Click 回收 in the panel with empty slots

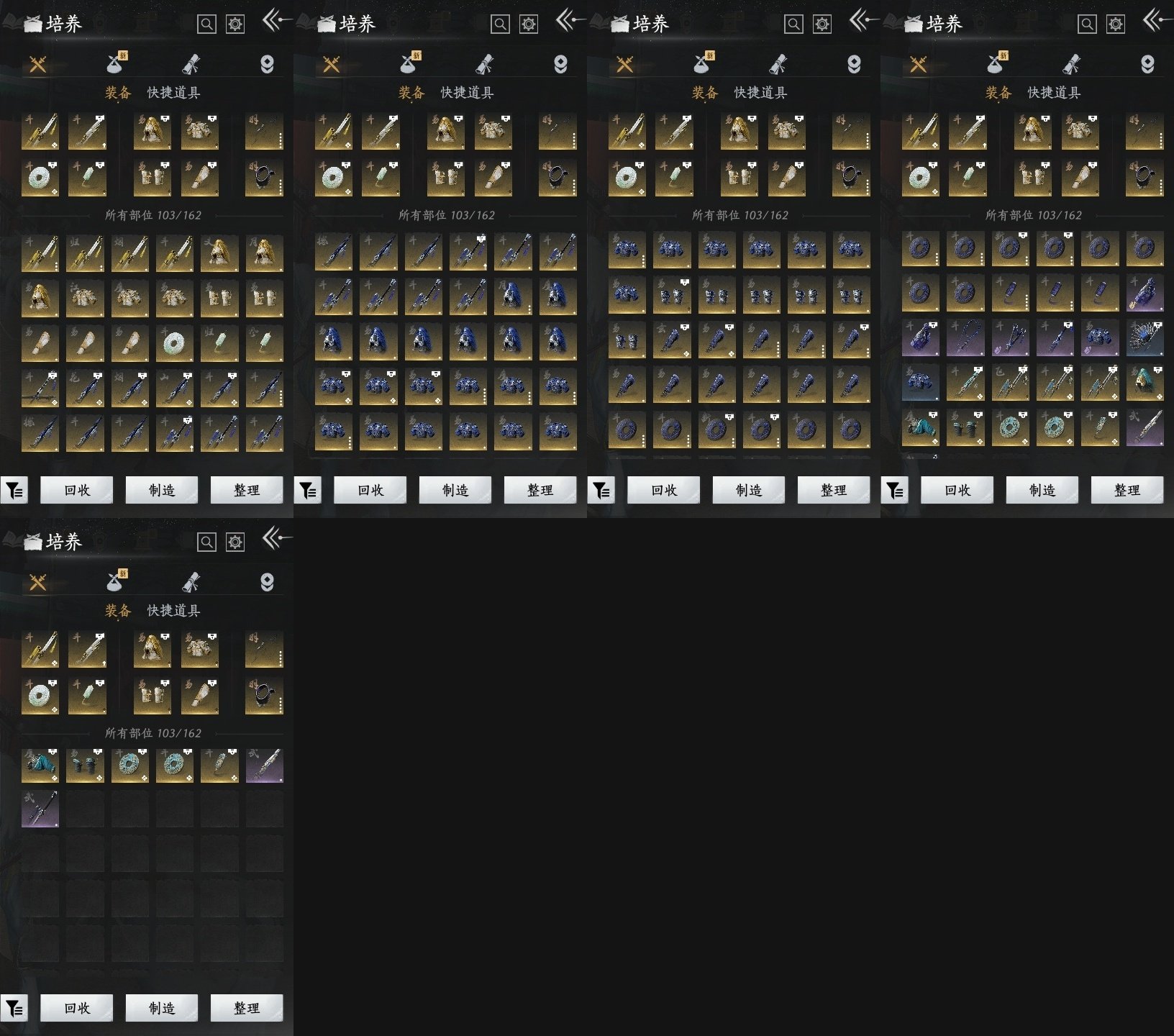click(x=77, y=1008)
